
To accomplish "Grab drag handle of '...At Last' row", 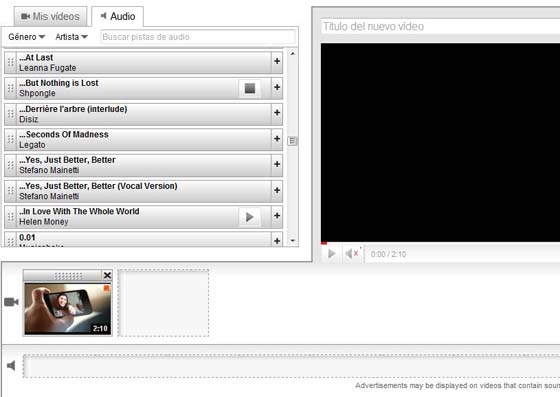I will (11, 62).
